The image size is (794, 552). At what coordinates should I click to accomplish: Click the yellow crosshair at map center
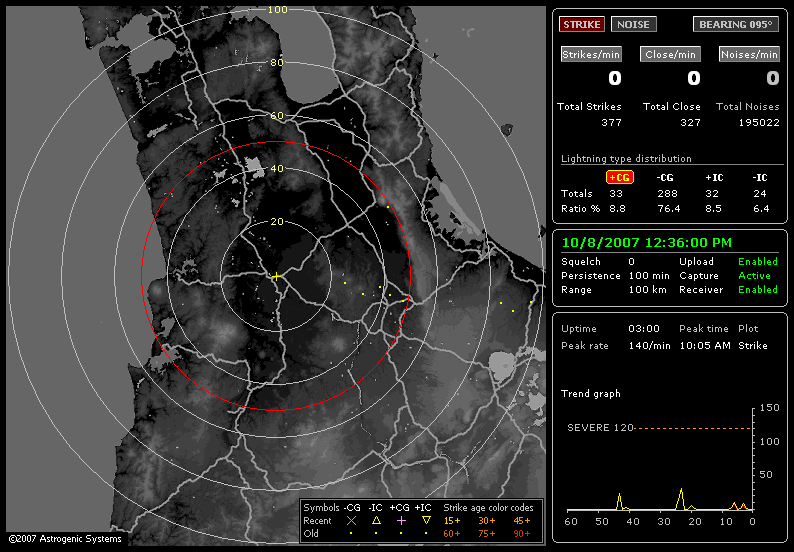pyautogui.click(x=277, y=276)
